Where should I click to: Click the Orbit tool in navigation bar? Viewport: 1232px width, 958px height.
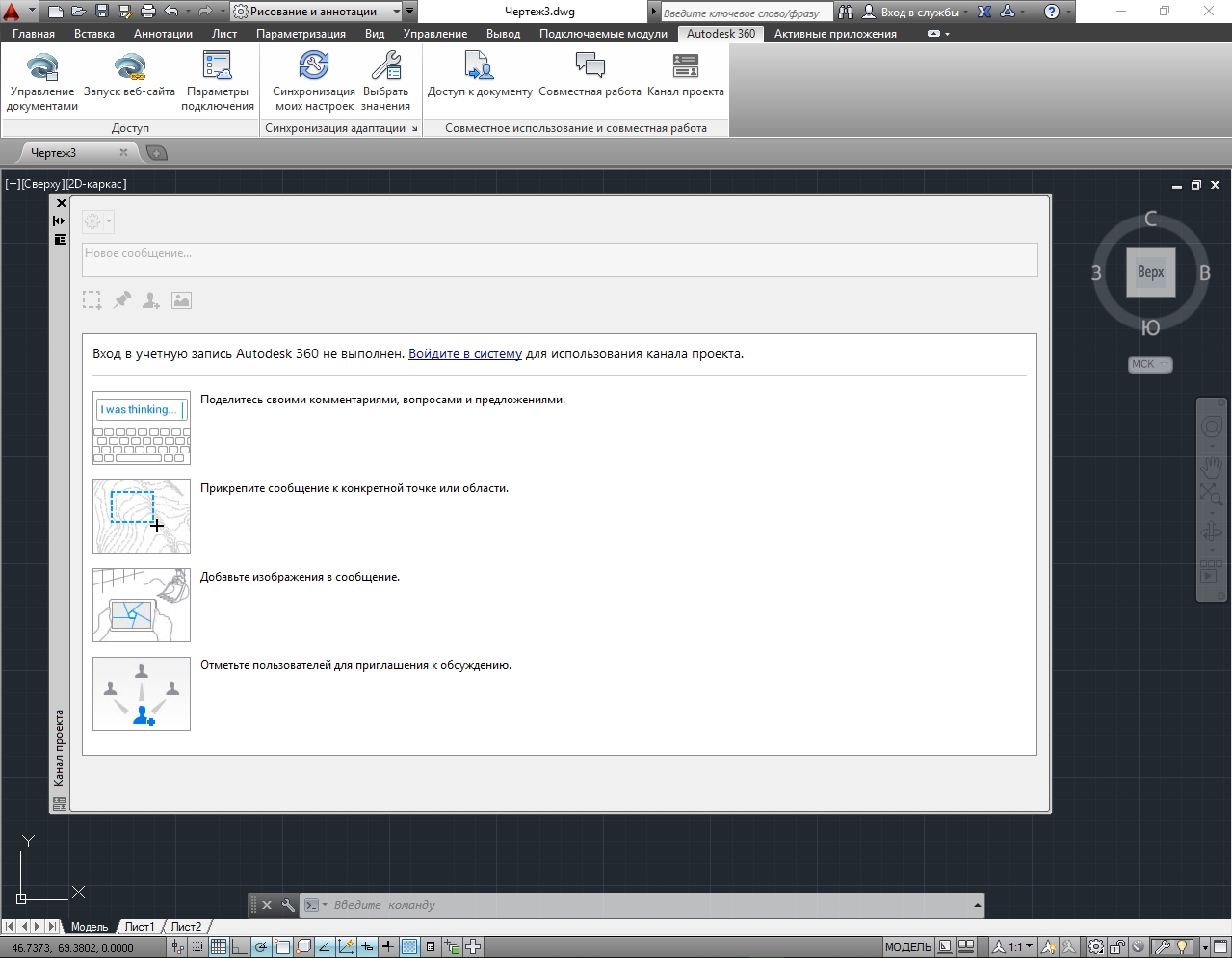[x=1211, y=531]
